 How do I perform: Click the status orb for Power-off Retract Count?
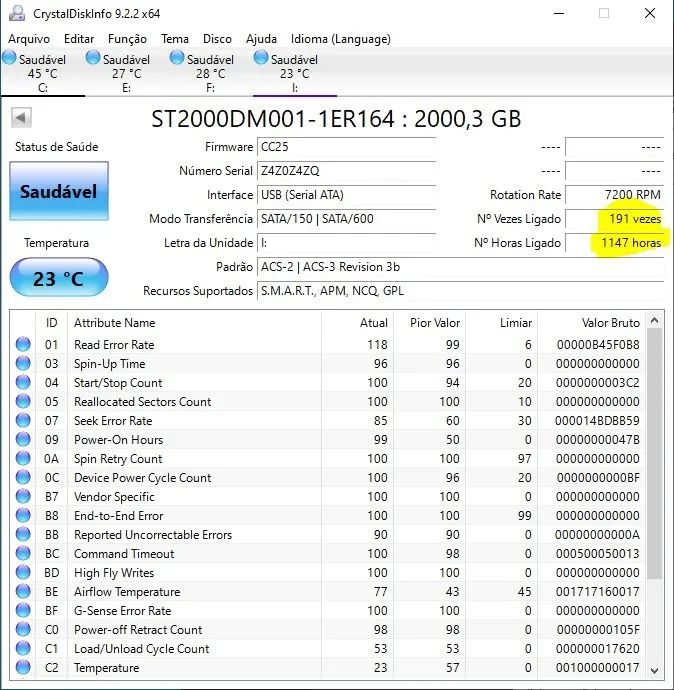coord(23,629)
